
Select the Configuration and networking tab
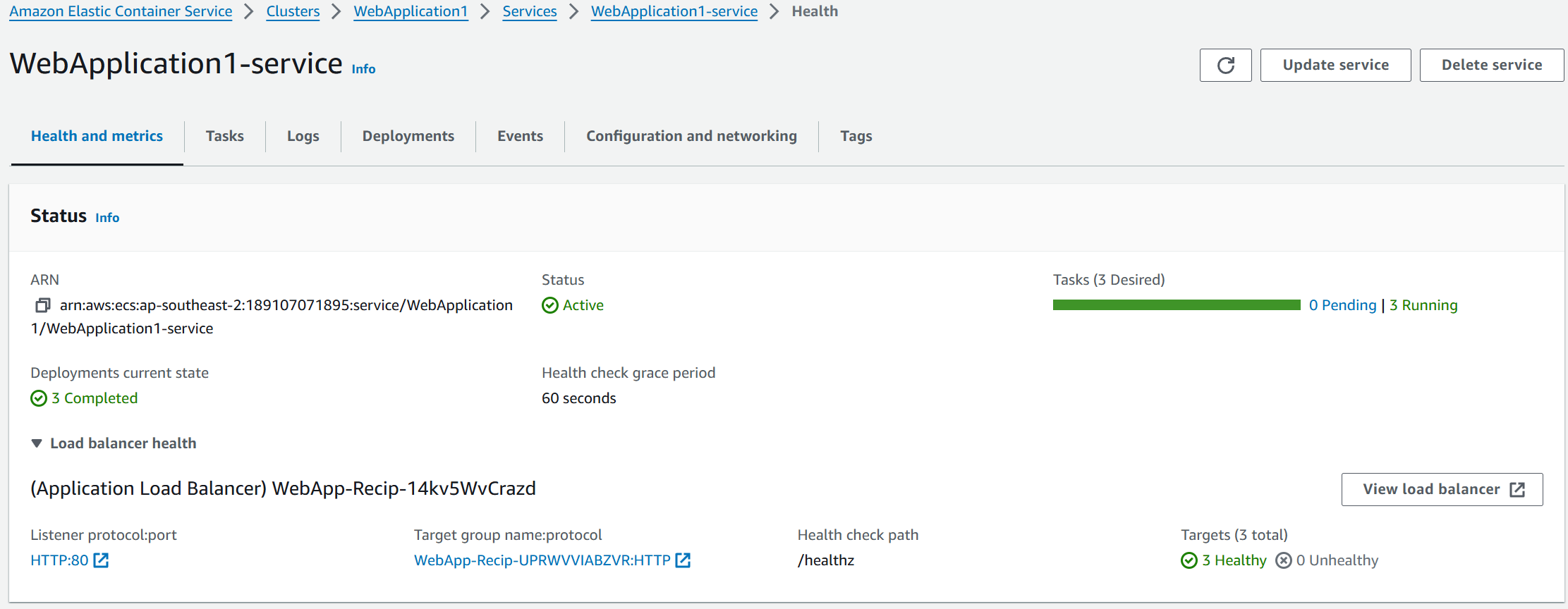click(691, 136)
